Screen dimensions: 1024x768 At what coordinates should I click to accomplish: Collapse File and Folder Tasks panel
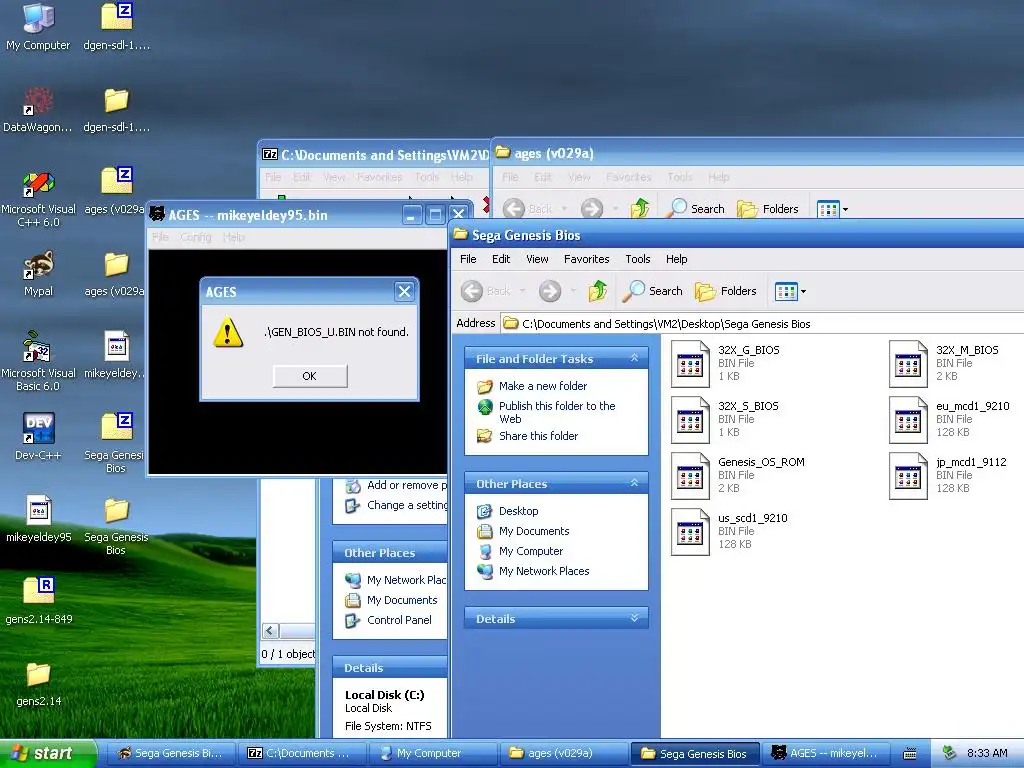tap(634, 358)
